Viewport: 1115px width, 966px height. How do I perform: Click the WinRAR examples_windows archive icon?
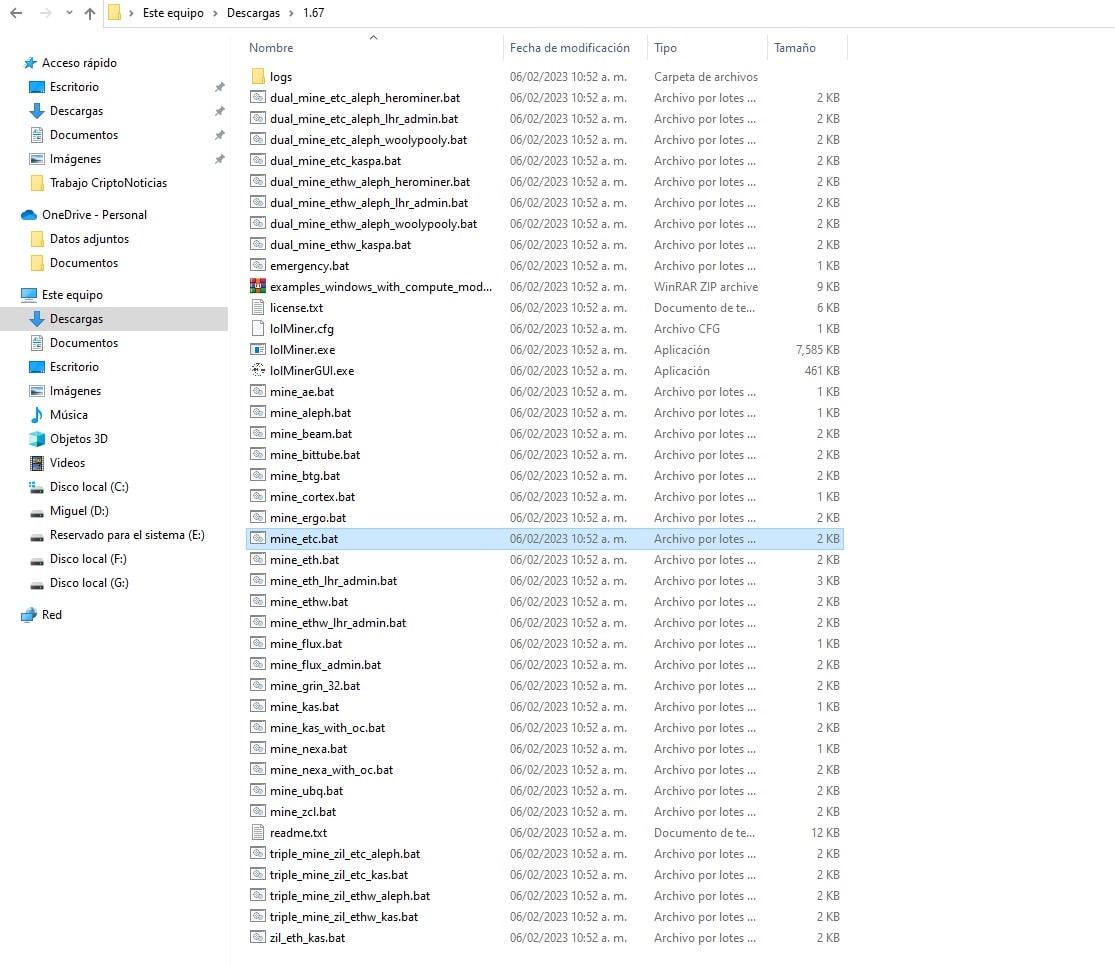[258, 287]
